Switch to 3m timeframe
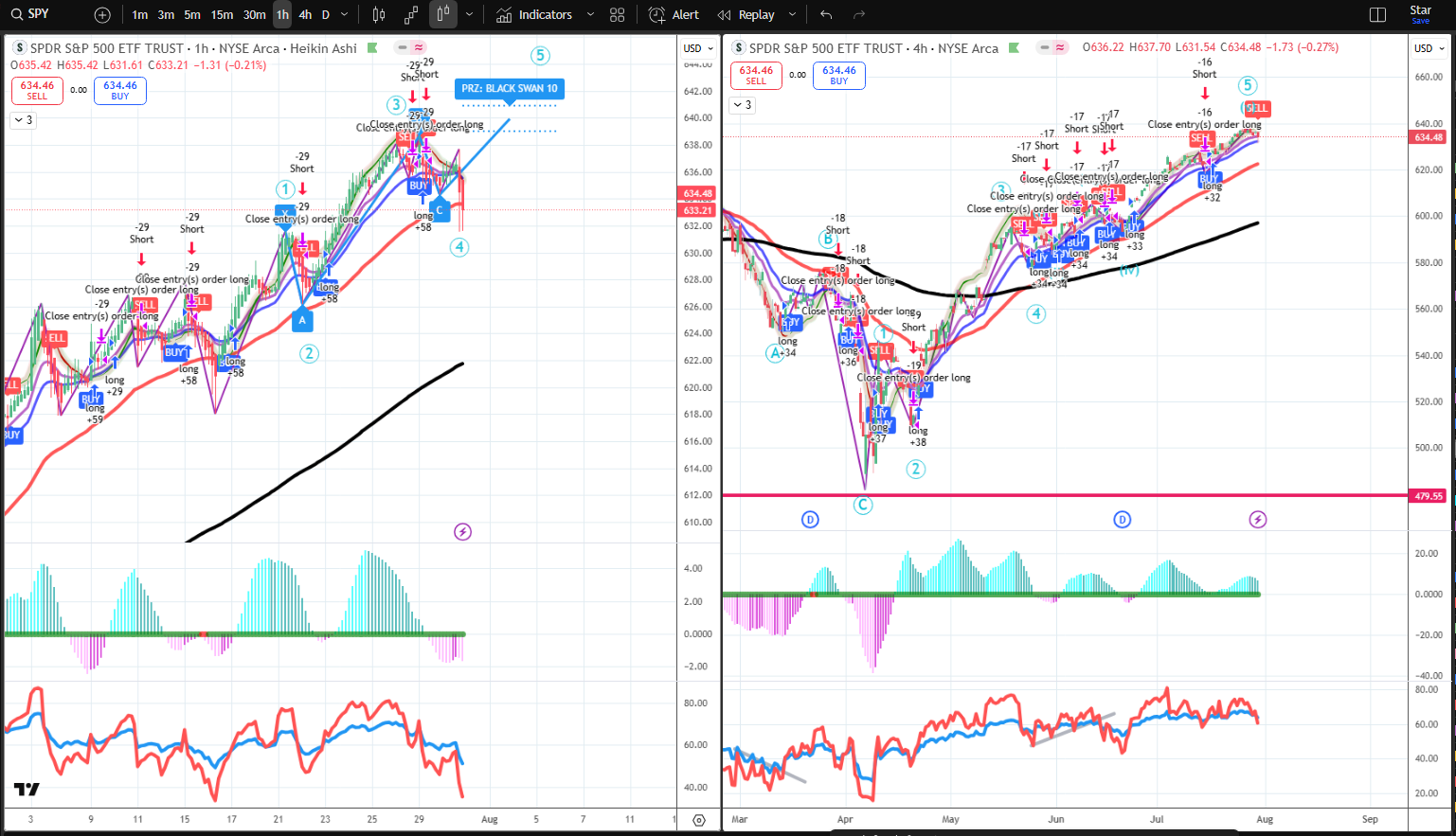The image size is (1456, 836). coord(166,15)
